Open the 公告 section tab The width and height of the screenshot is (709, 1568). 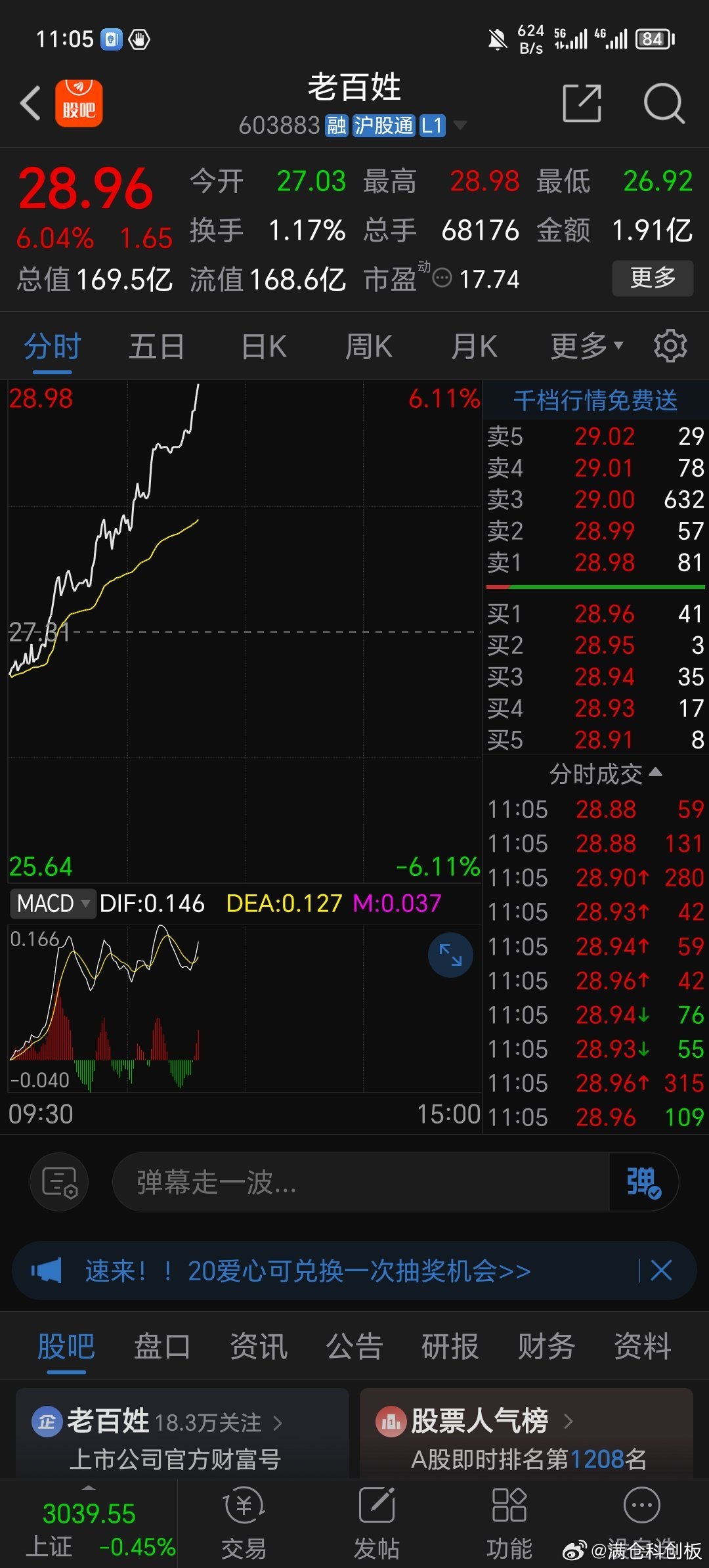[354, 1347]
